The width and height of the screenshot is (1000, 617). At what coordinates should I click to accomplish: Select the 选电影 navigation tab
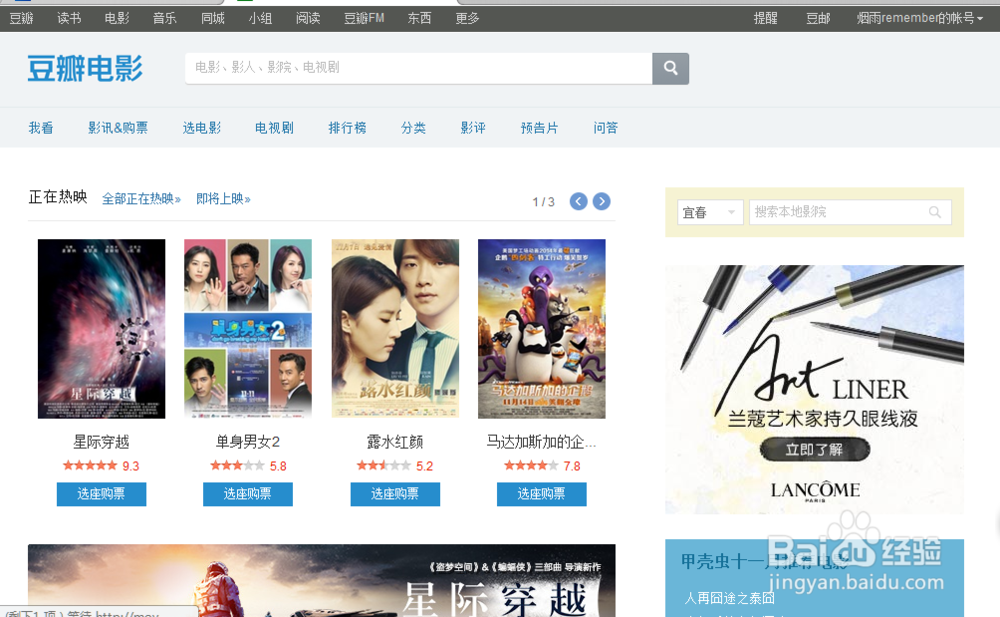pos(202,128)
